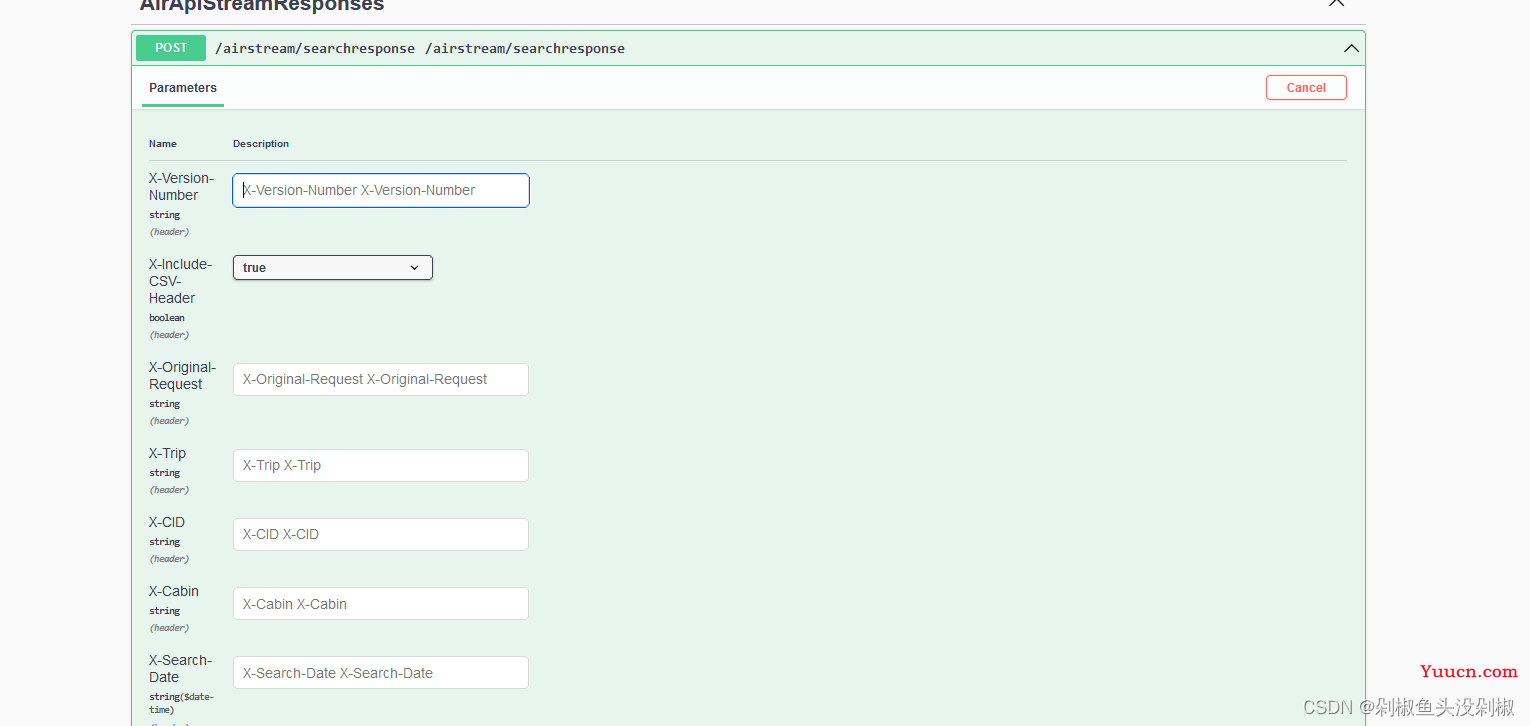Click the X-Search-Date input field
1530x726 pixels.
pos(381,672)
